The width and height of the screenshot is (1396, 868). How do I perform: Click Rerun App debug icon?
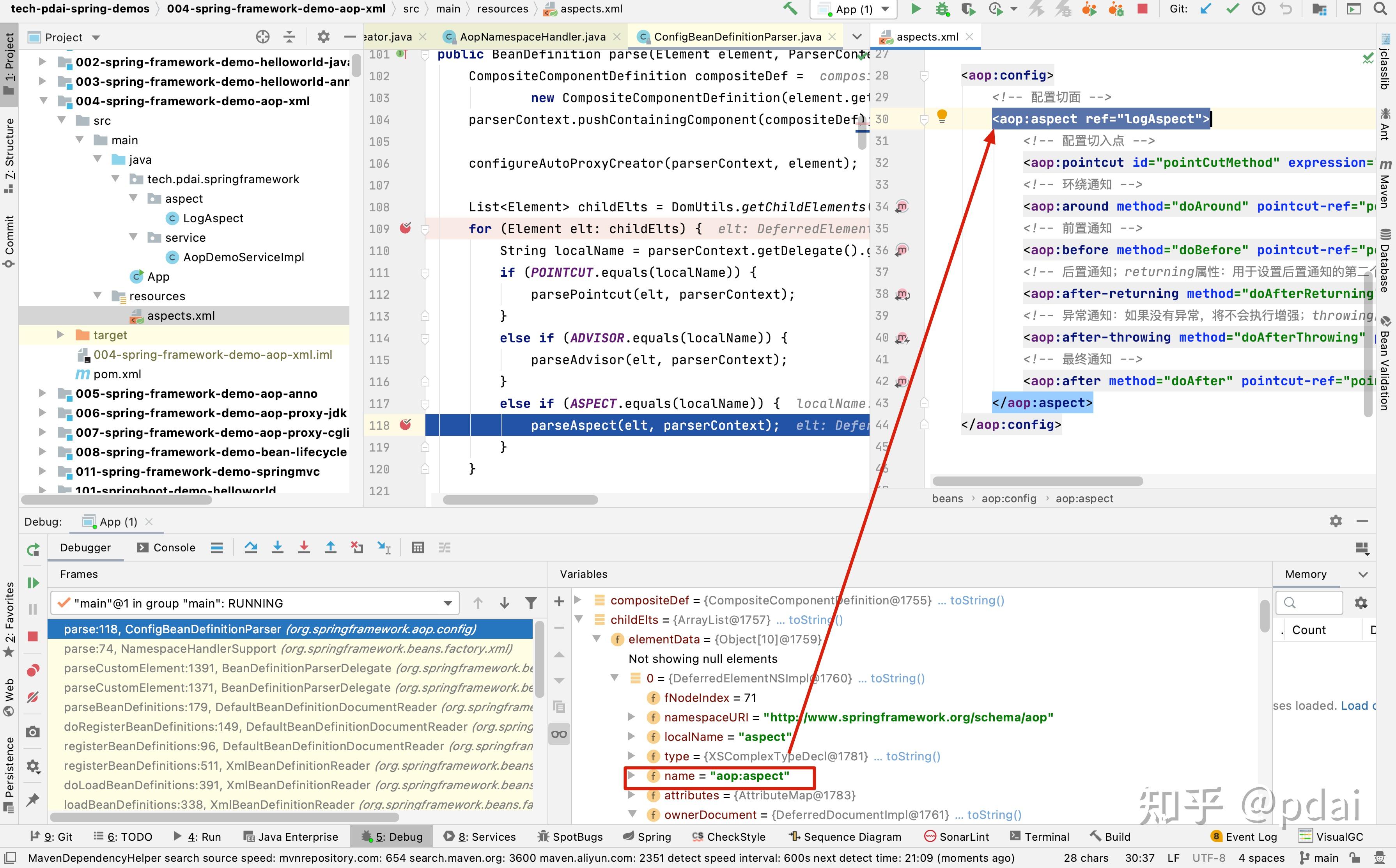click(x=33, y=549)
